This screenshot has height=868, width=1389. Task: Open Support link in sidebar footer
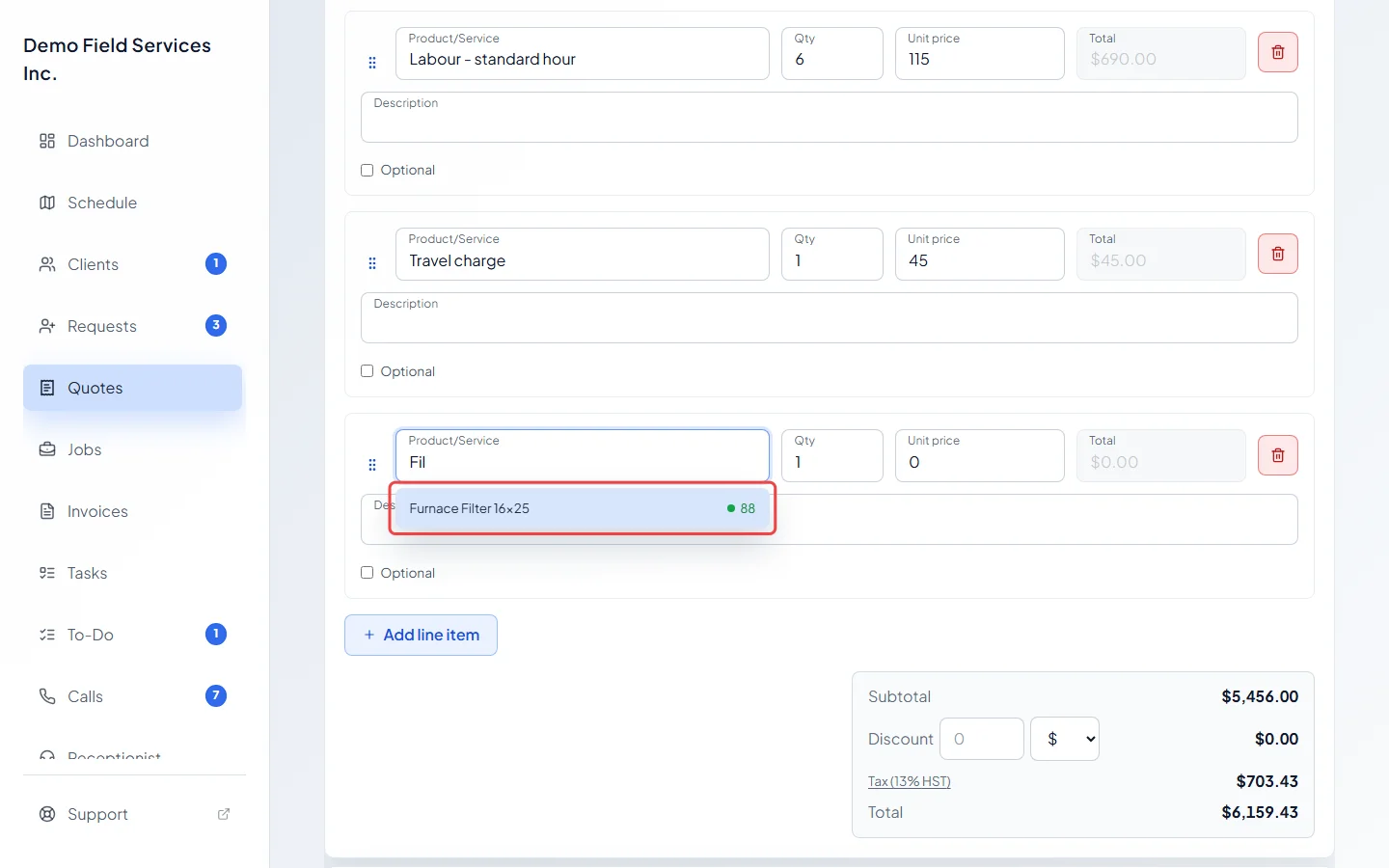(135, 814)
